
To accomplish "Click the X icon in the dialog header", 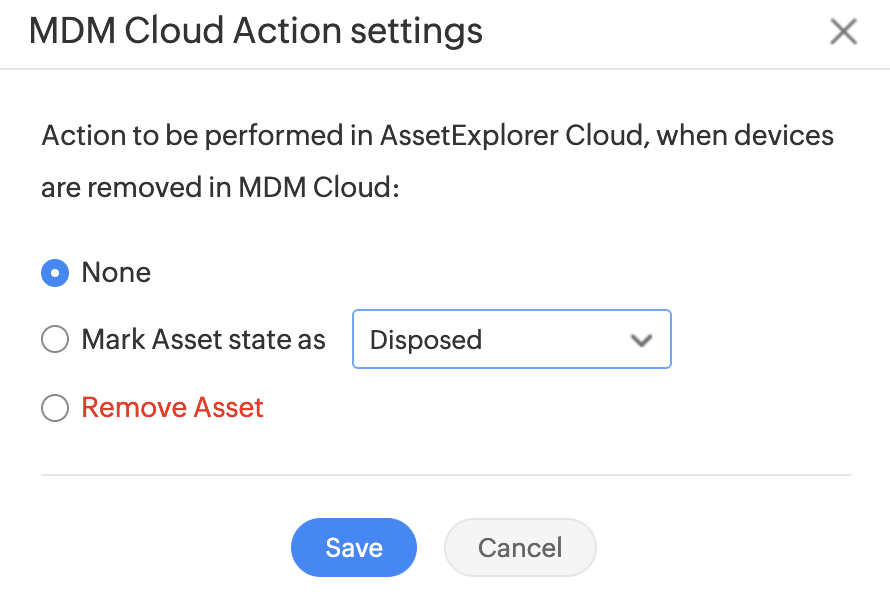I will (x=843, y=32).
